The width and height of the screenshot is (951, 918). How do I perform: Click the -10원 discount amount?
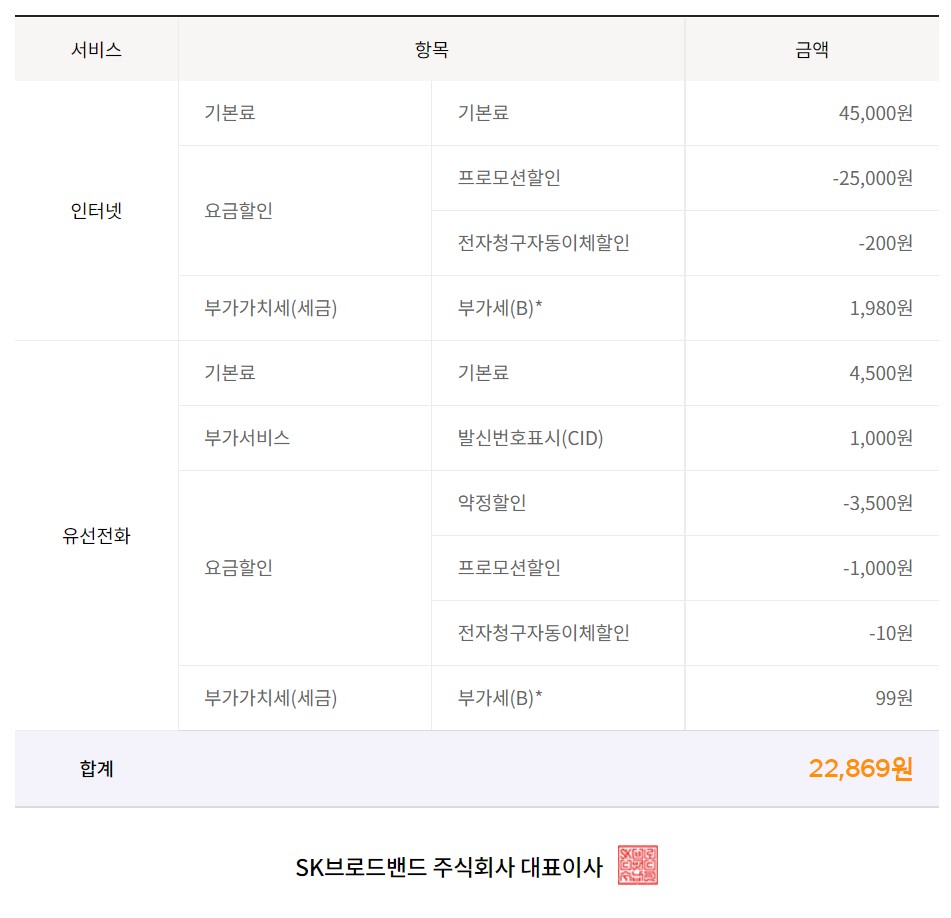click(890, 633)
